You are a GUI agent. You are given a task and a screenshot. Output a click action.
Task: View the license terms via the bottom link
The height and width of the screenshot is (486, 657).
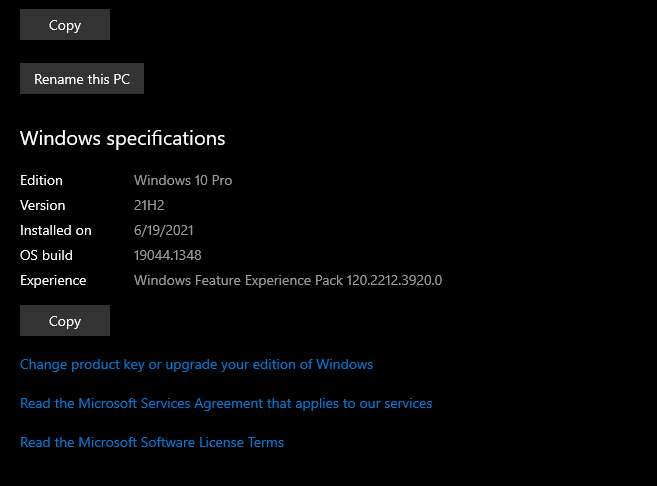(152, 442)
